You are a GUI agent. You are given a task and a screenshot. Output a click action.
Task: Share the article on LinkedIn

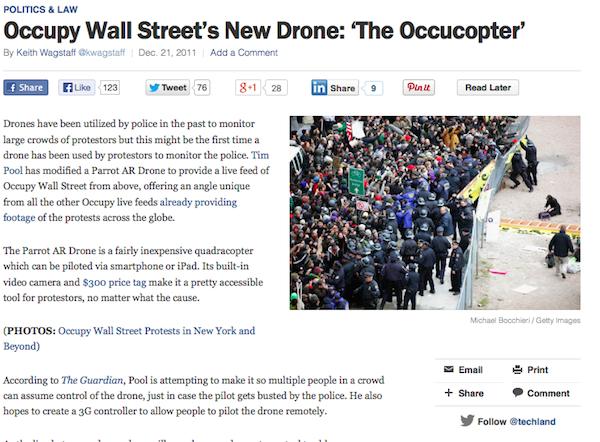[x=335, y=88]
